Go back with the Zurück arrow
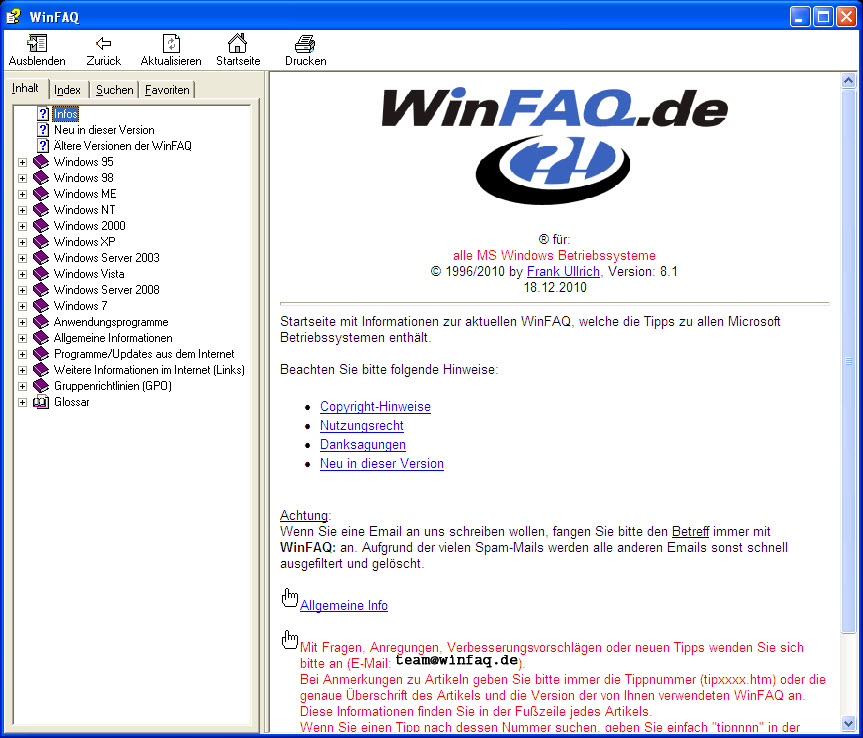The image size is (863, 738). 103,50
